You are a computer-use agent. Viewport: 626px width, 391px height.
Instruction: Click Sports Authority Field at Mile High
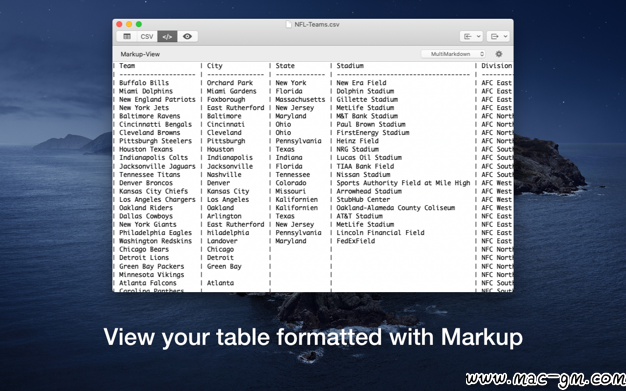coord(403,183)
